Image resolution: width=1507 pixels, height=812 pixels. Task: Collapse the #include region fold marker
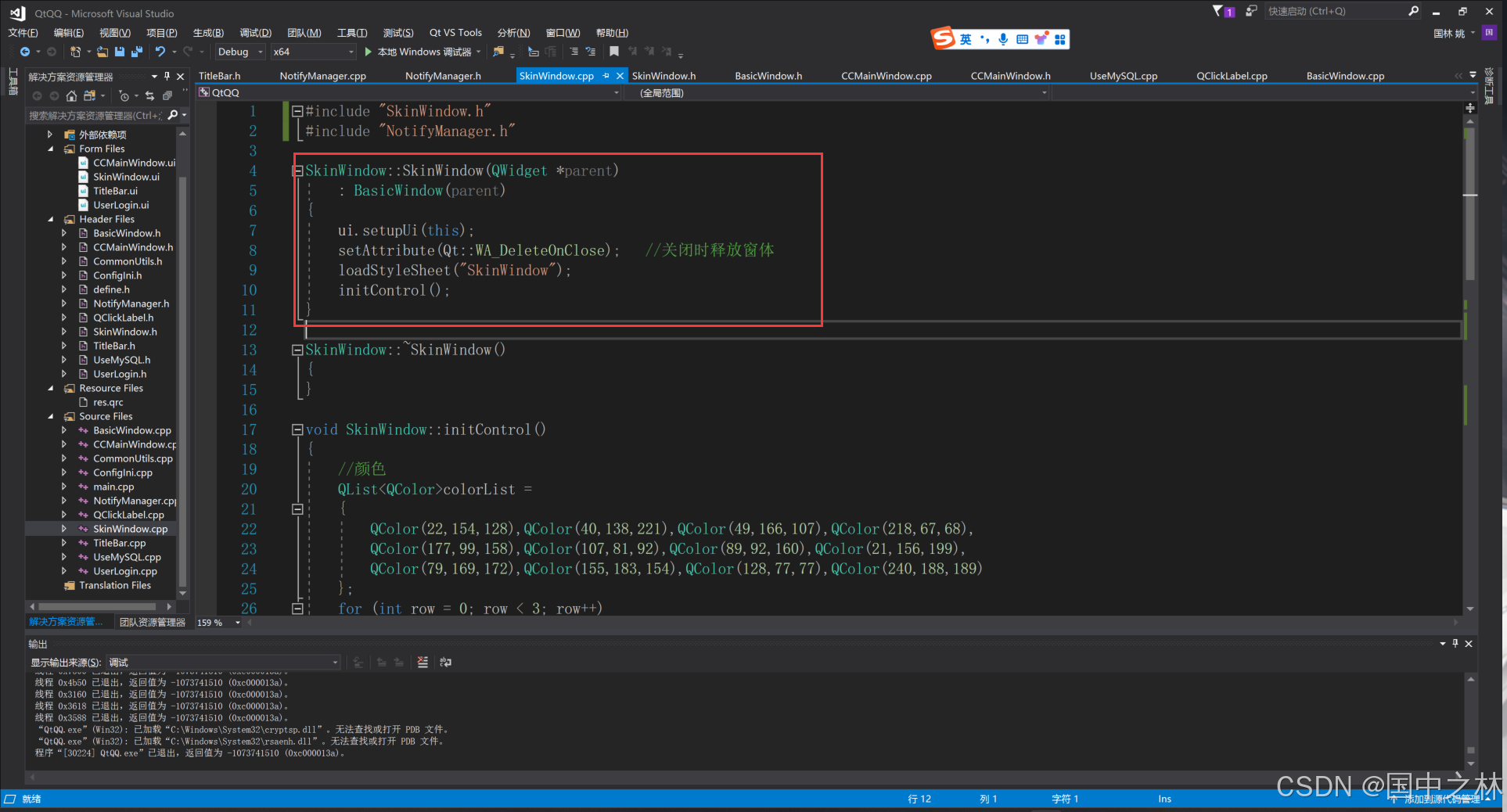[297, 111]
